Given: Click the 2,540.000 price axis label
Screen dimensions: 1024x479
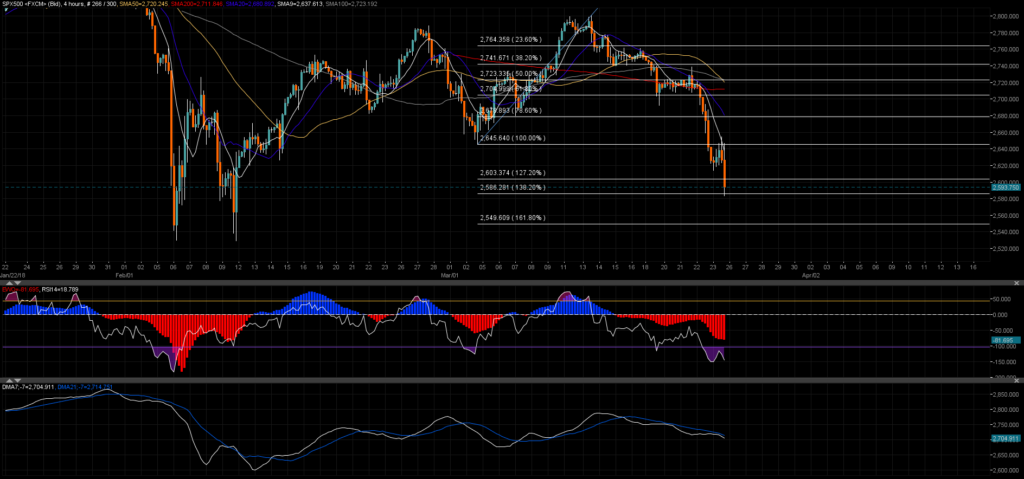Looking at the screenshot, I should tap(1004, 232).
